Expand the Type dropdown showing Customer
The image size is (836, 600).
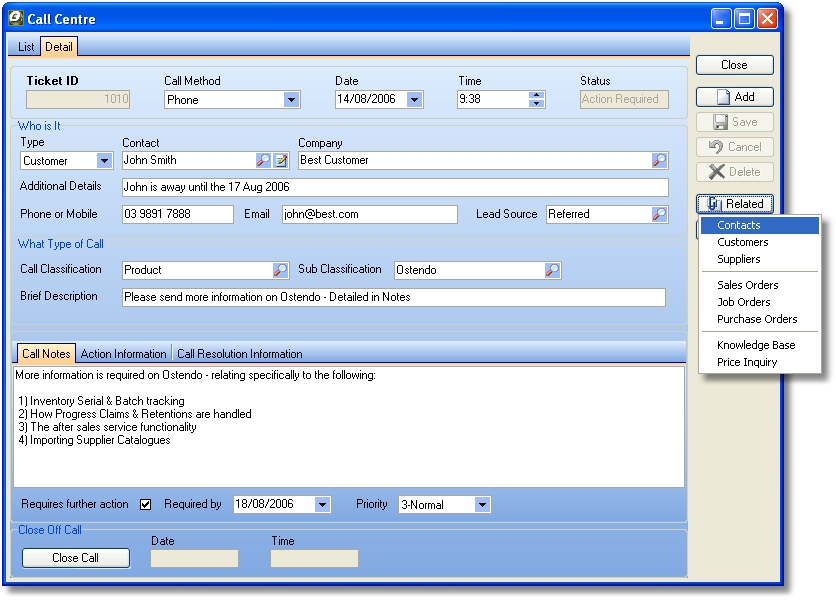[x=104, y=161]
